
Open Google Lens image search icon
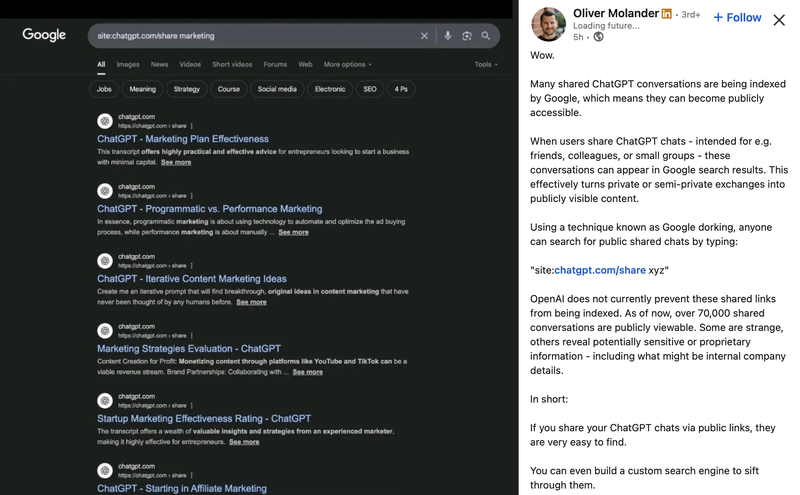click(x=467, y=36)
